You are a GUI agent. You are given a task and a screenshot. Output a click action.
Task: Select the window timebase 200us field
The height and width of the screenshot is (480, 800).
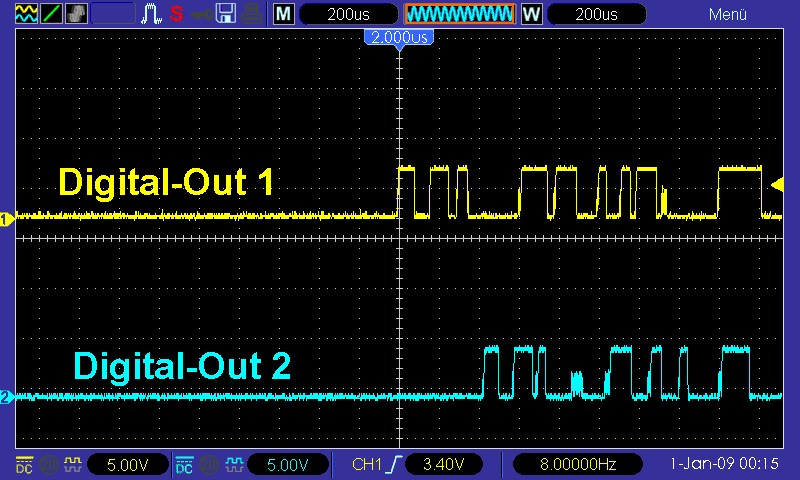click(x=596, y=14)
